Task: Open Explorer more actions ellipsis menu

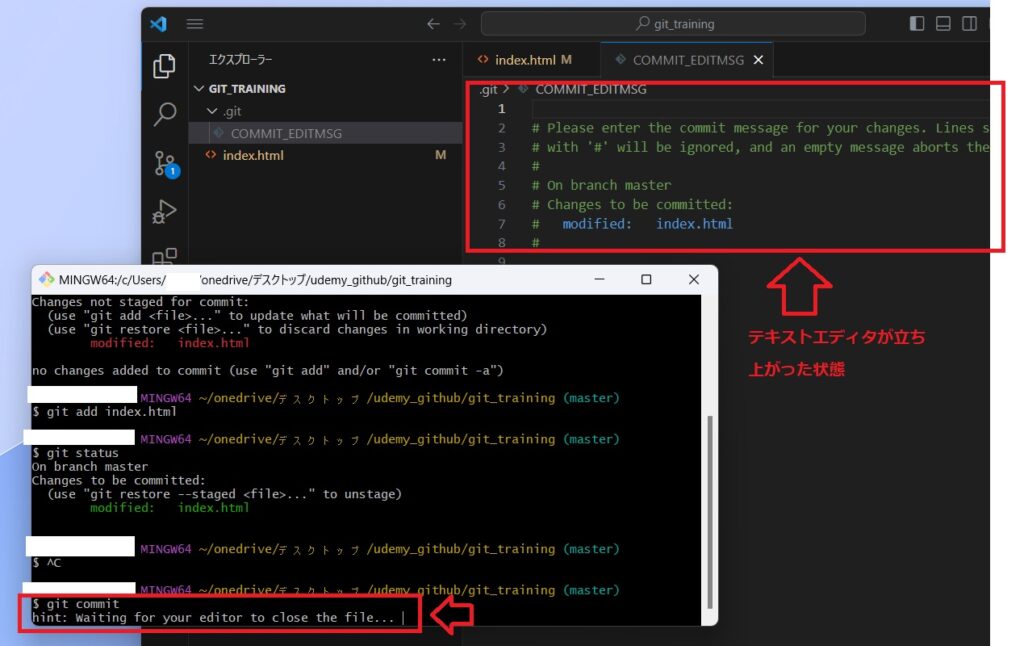Action: tap(438, 60)
